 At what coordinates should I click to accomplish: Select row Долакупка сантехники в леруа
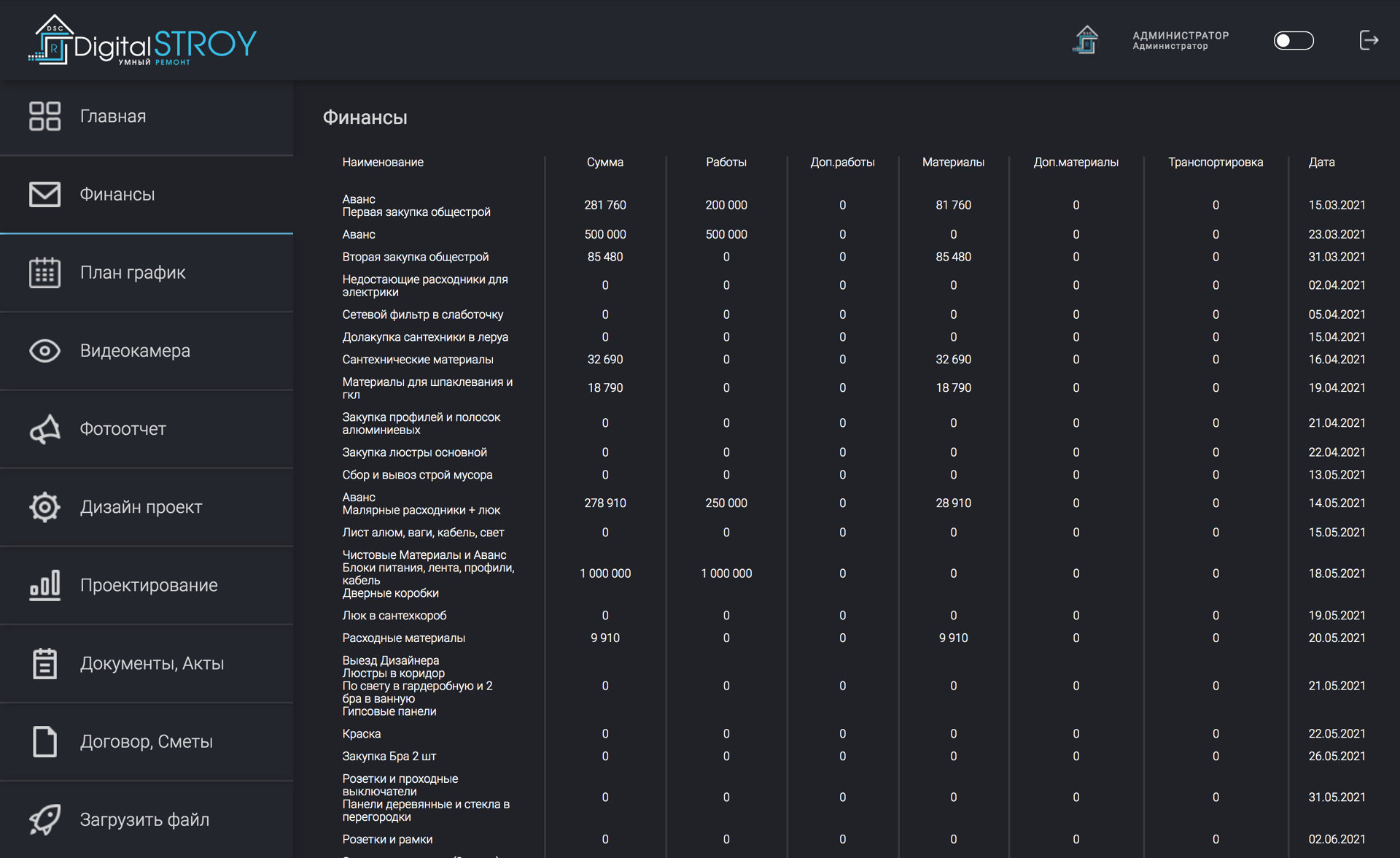[x=854, y=337]
